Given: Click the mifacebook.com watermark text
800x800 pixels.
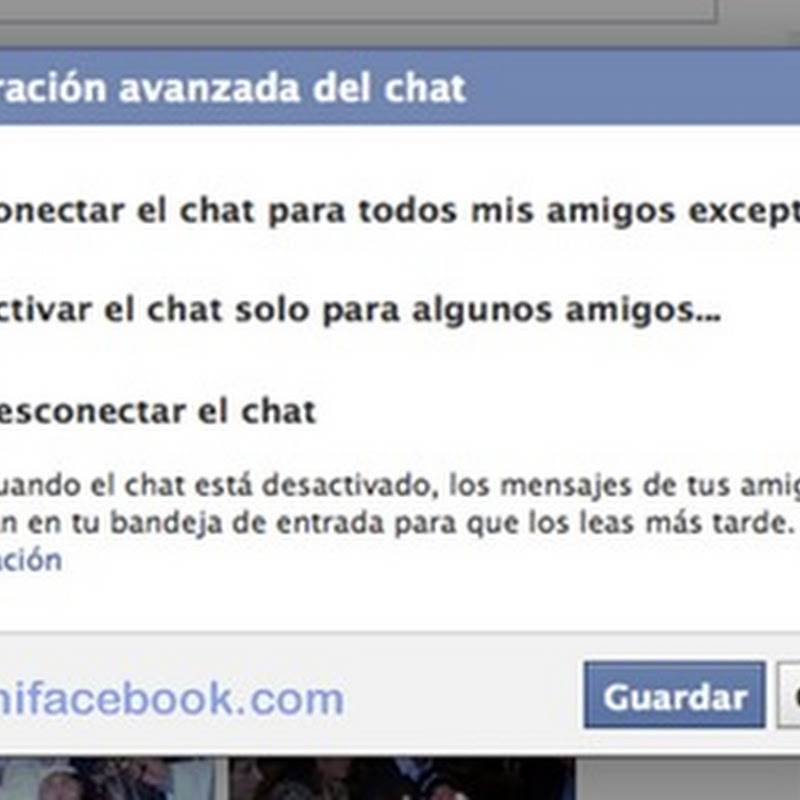Looking at the screenshot, I should [x=172, y=699].
